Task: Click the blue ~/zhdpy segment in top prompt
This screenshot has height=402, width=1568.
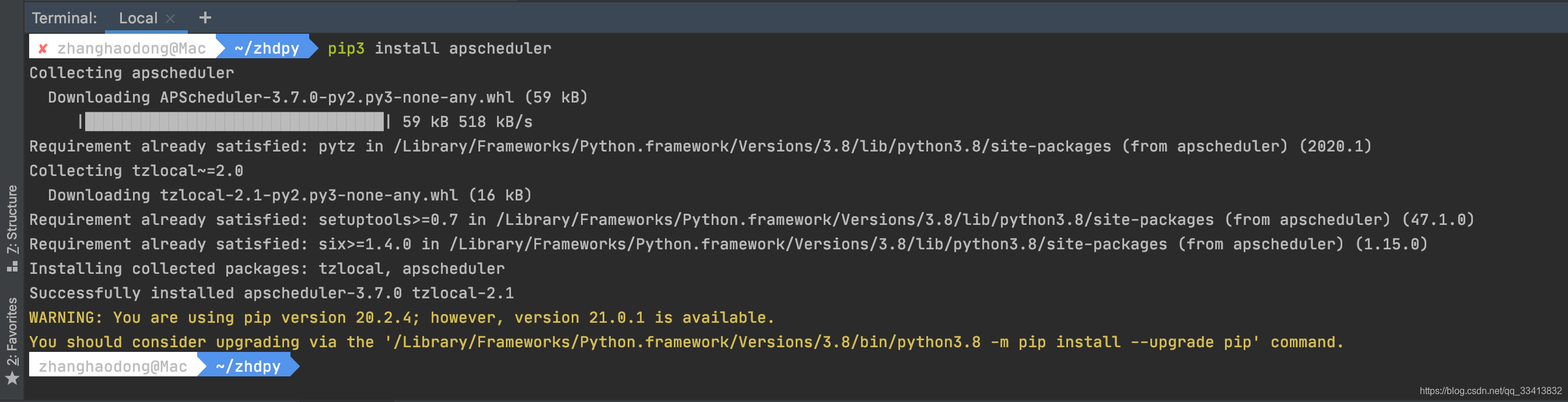Action: 267,49
